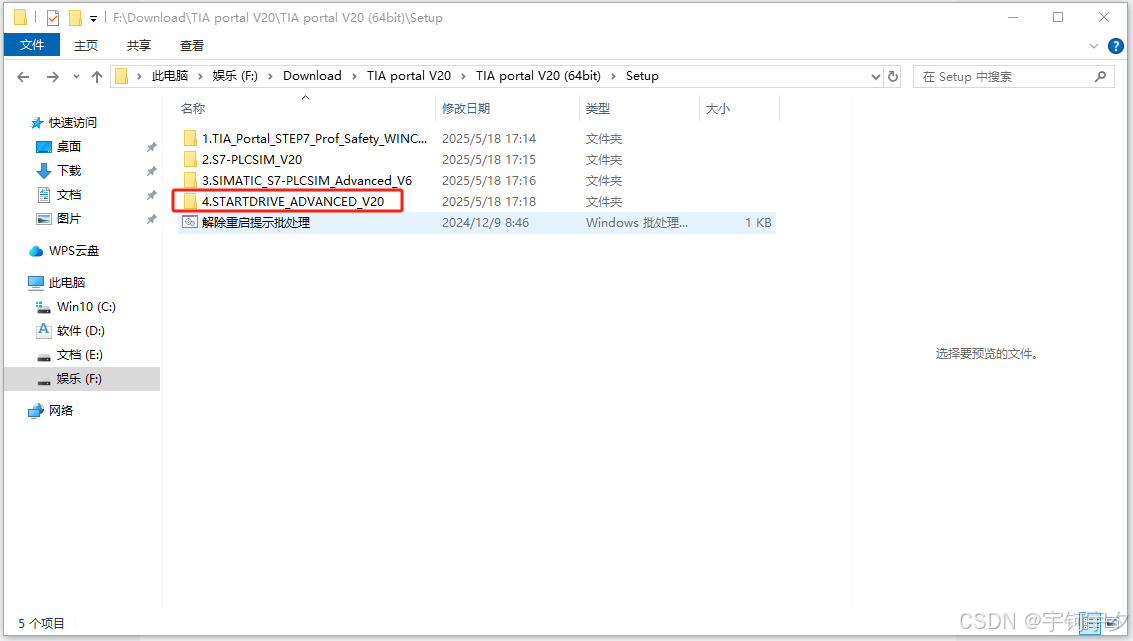
Task: Select 此电脑 in navigation pane
Action: coord(66,283)
